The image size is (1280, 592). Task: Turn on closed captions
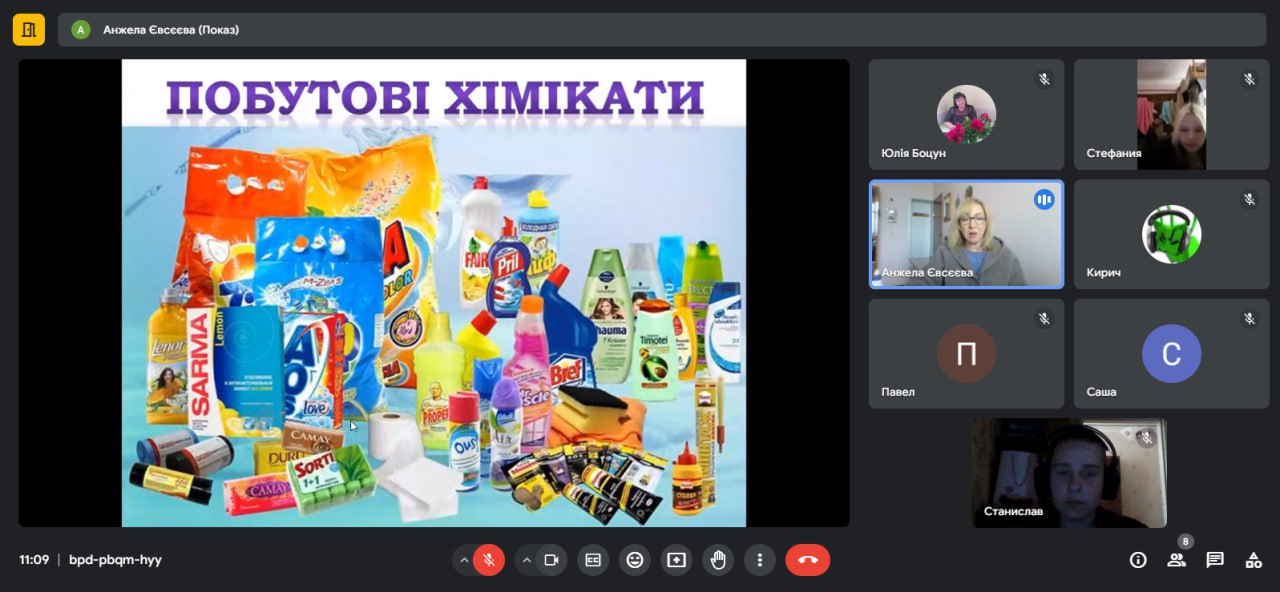coord(593,560)
